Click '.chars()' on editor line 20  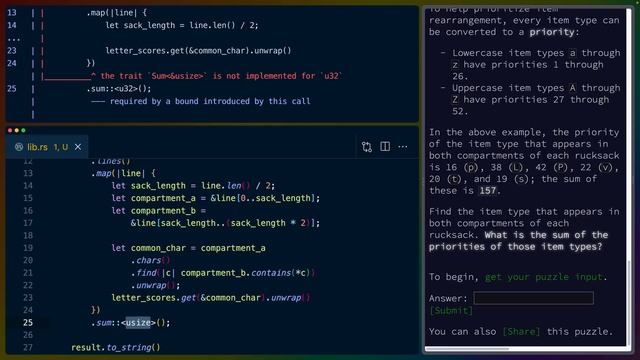click(151, 260)
